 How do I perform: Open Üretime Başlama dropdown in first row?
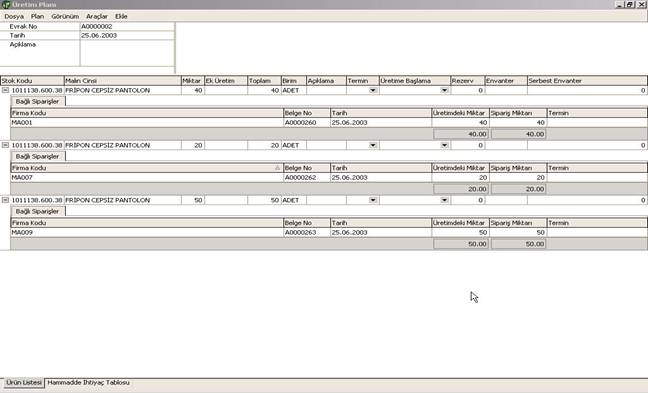click(444, 90)
